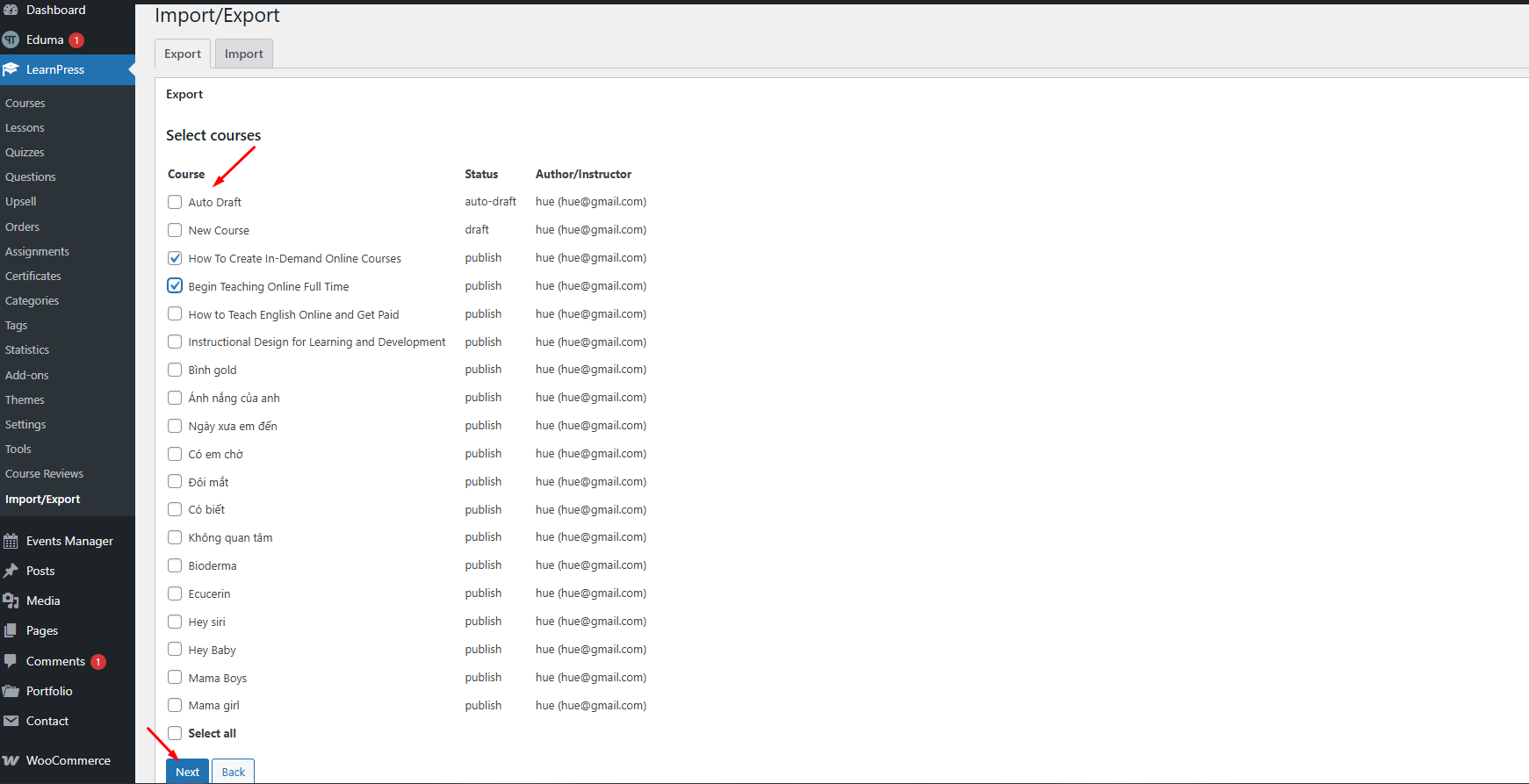Click the Portfolio folder icon

coord(11,691)
